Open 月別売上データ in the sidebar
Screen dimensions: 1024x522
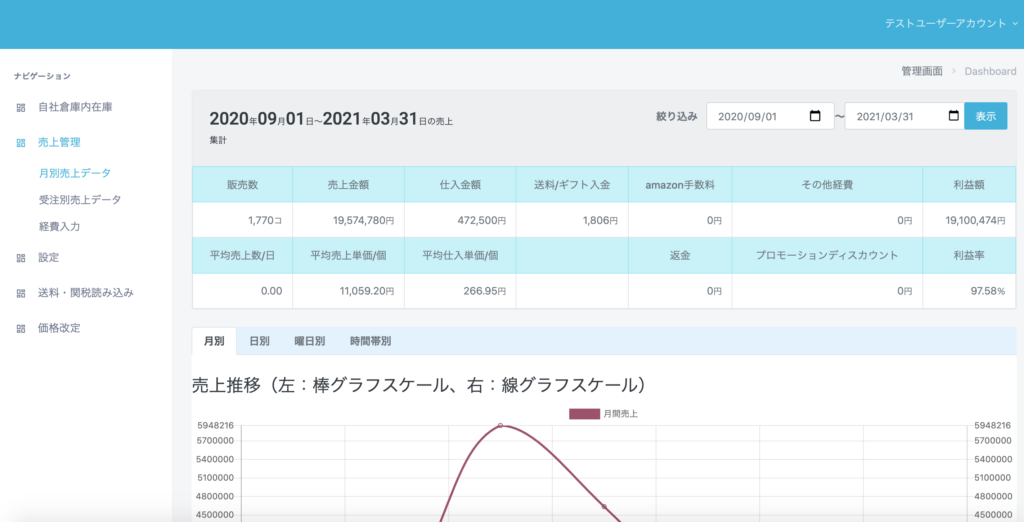click(x=75, y=173)
